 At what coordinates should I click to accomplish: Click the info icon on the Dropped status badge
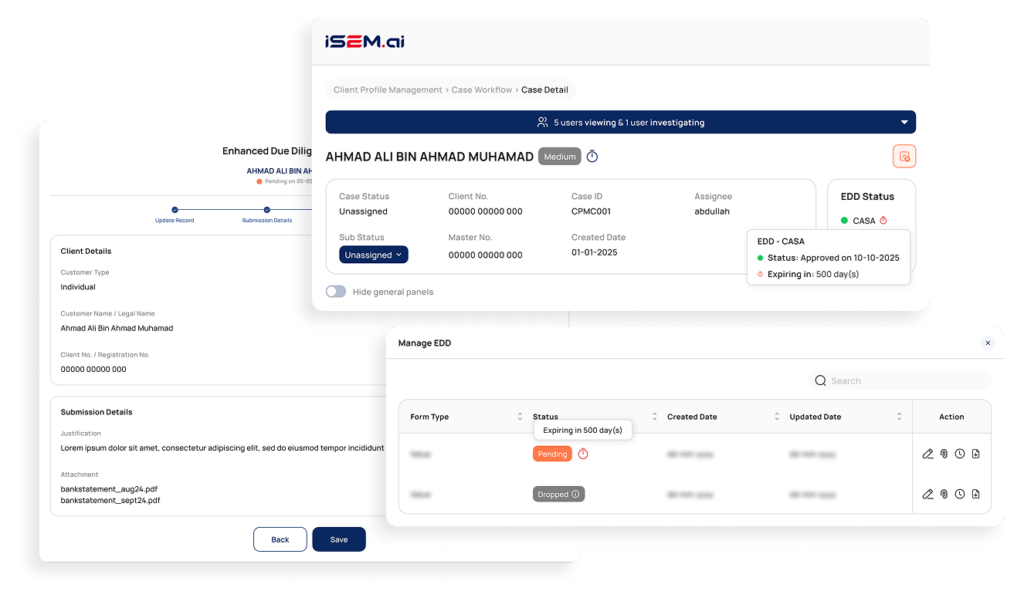click(x=576, y=493)
